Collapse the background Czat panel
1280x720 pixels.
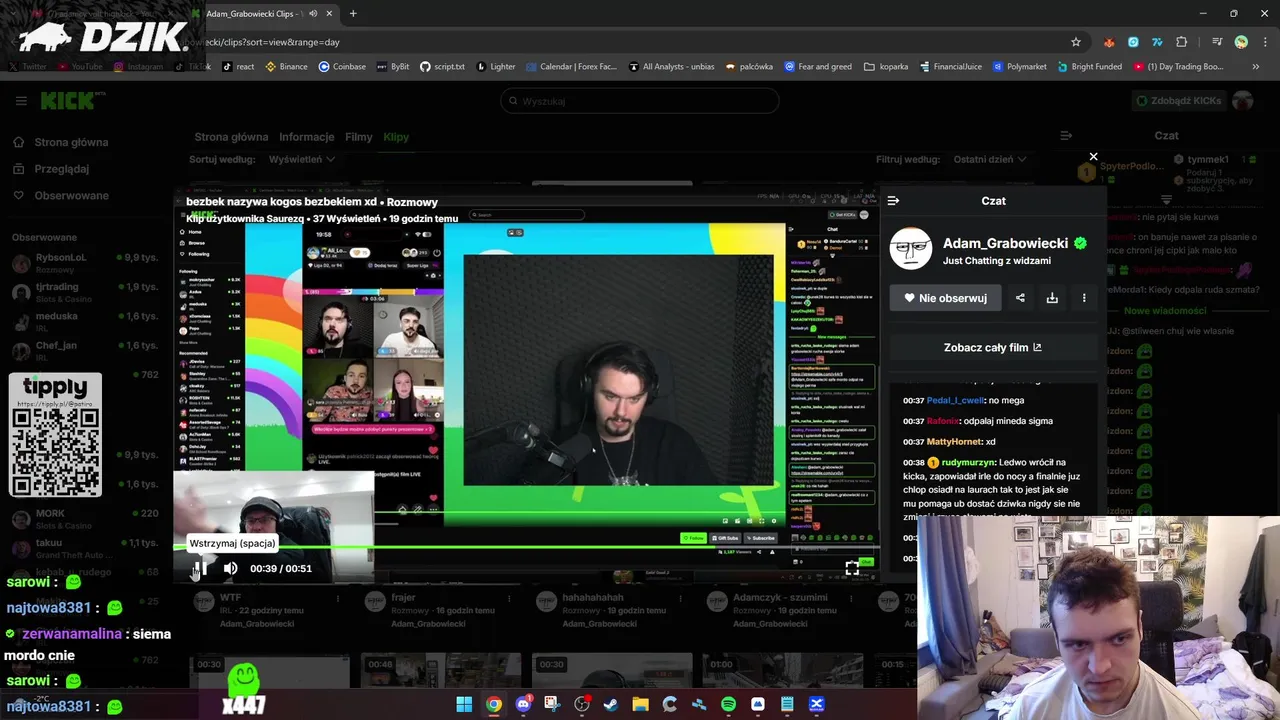(x=1066, y=135)
